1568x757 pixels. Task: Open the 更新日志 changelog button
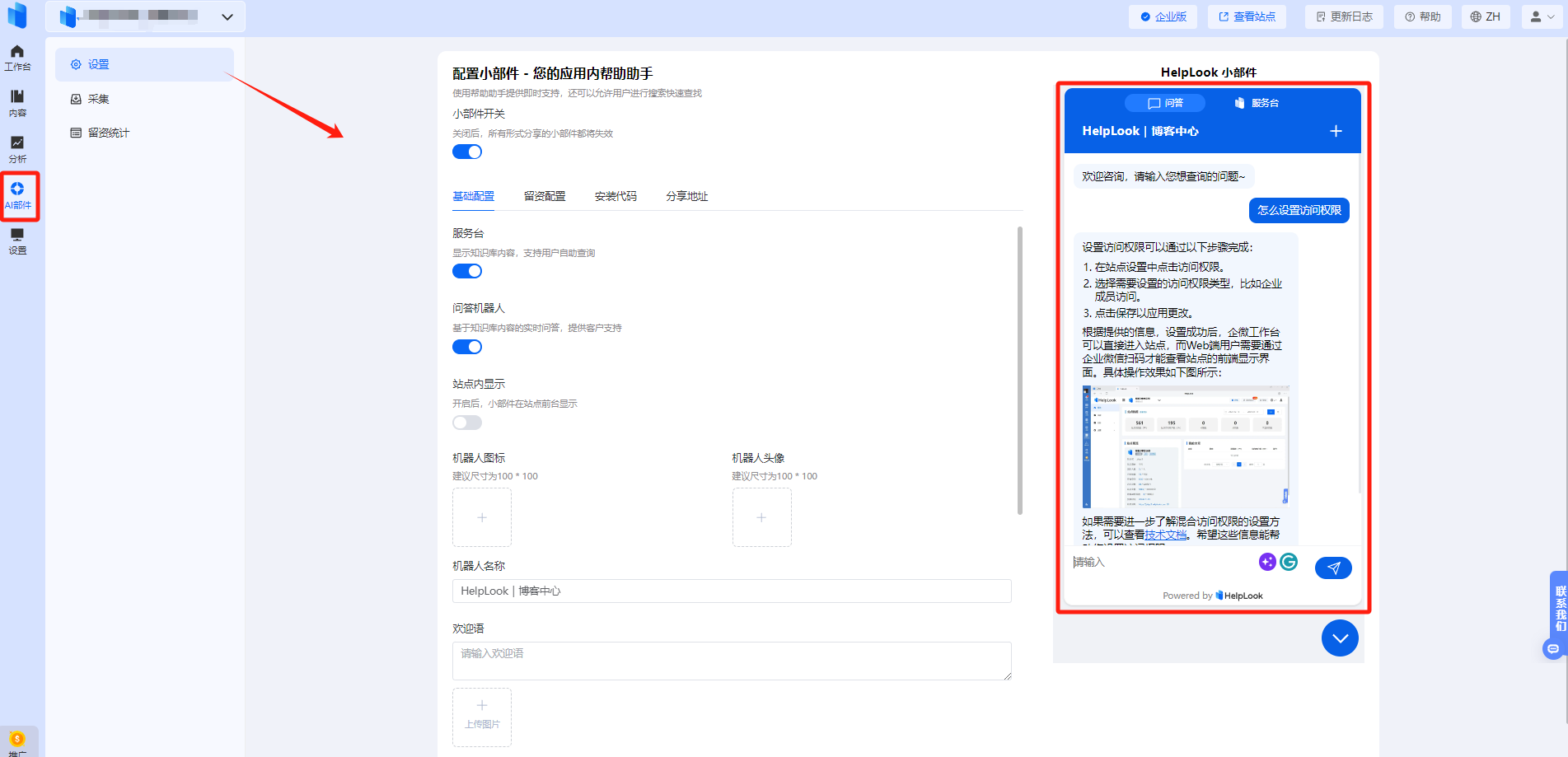point(1344,16)
